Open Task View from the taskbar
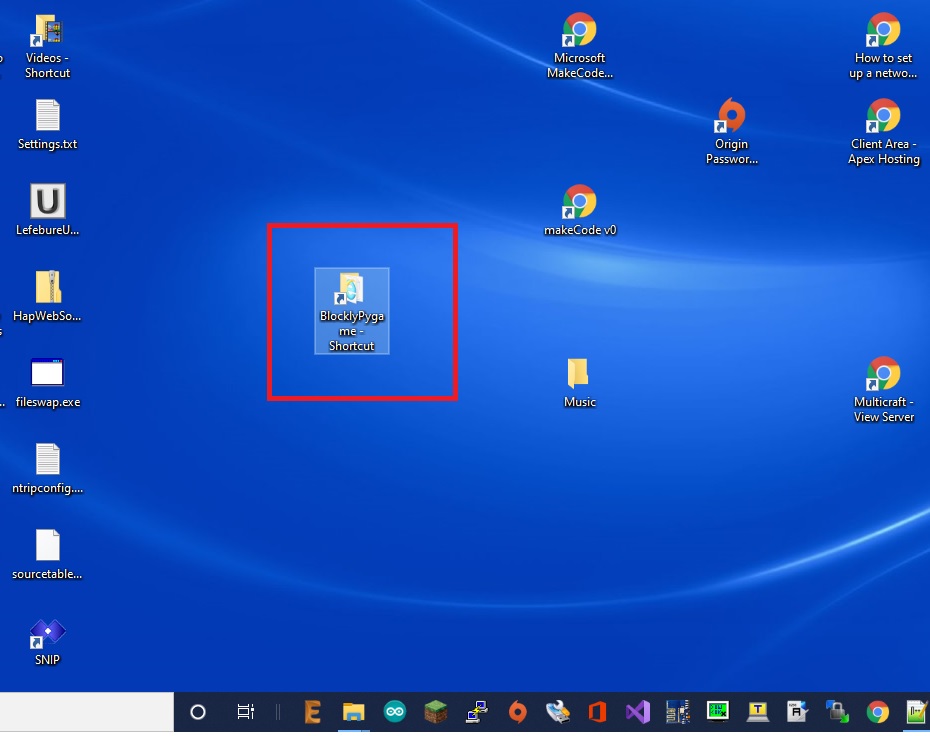Screen dimensions: 930x736 click(245, 712)
